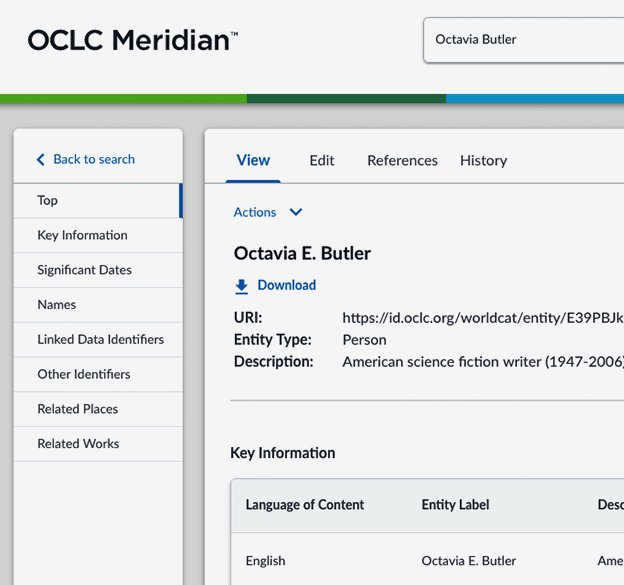Open the History tab
The image size is (624, 585).
pos(483,160)
